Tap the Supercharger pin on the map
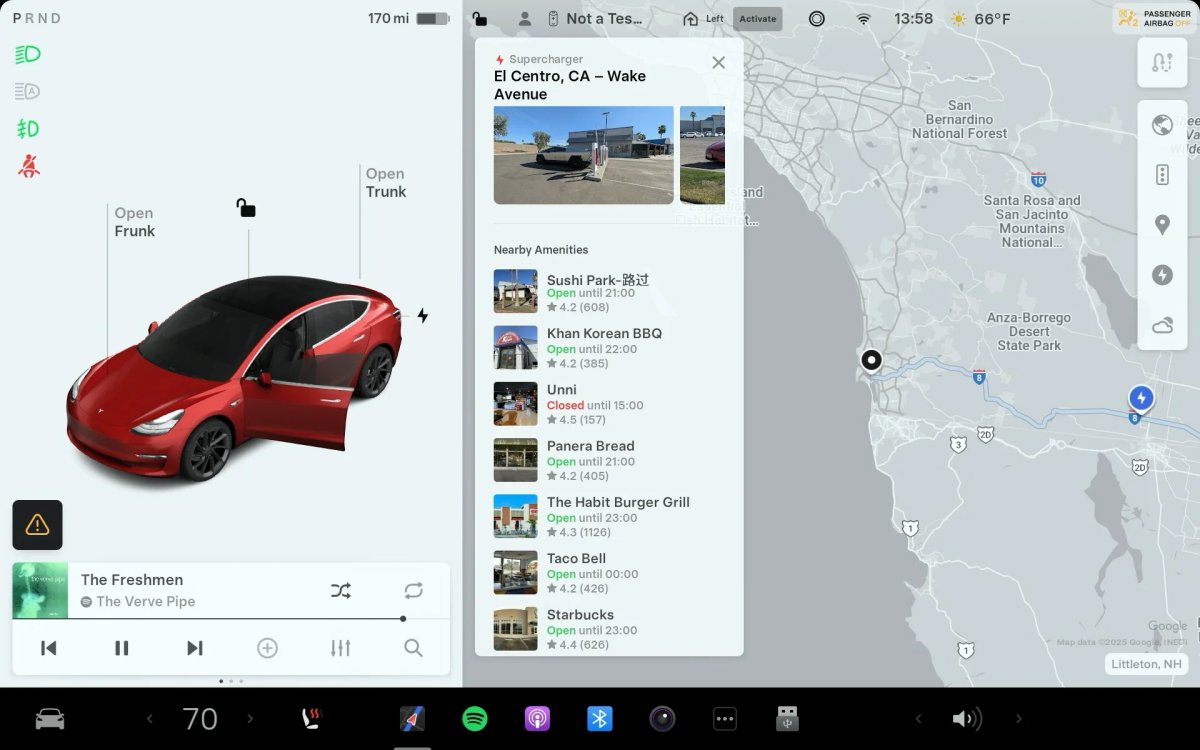Viewport: 1200px width, 750px height. point(1141,399)
